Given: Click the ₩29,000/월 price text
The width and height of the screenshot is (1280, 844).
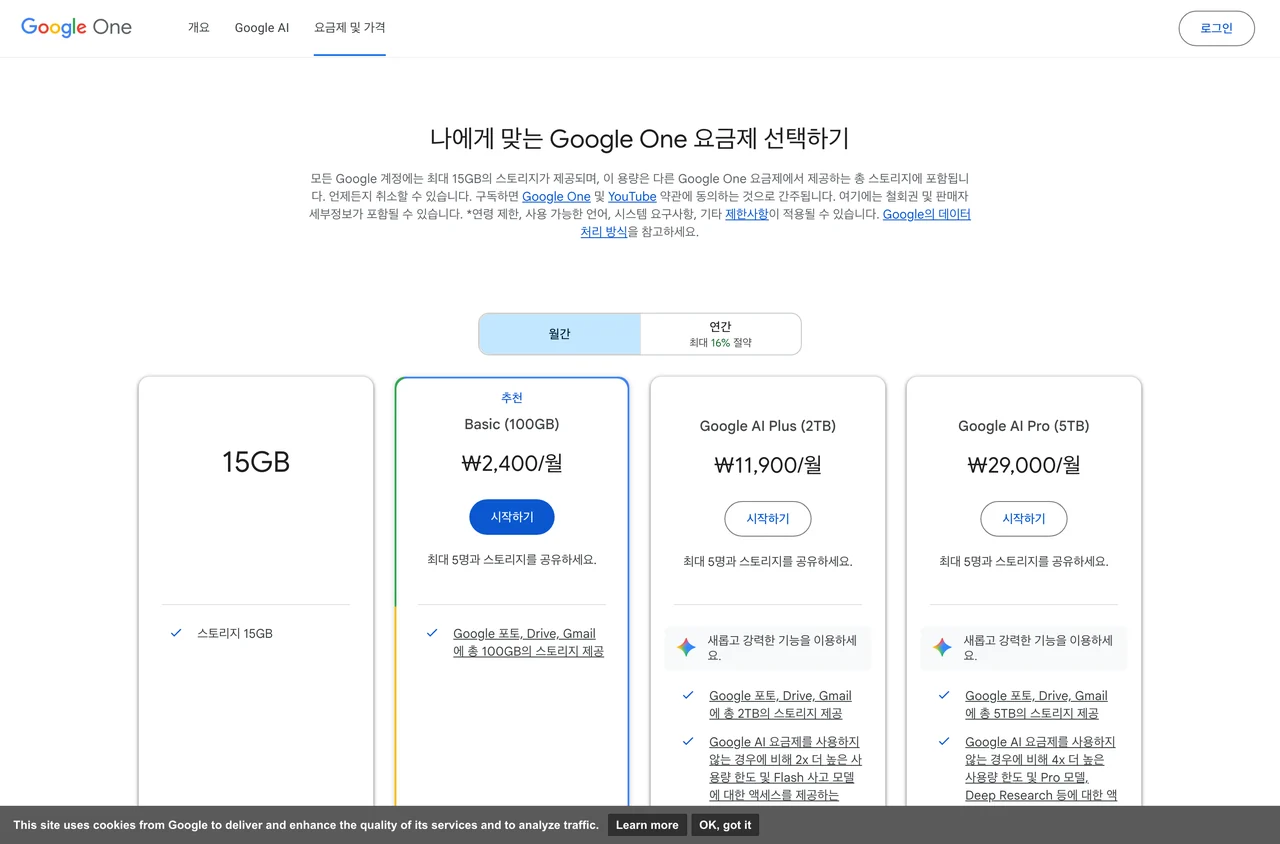Looking at the screenshot, I should pyautogui.click(x=1024, y=465).
